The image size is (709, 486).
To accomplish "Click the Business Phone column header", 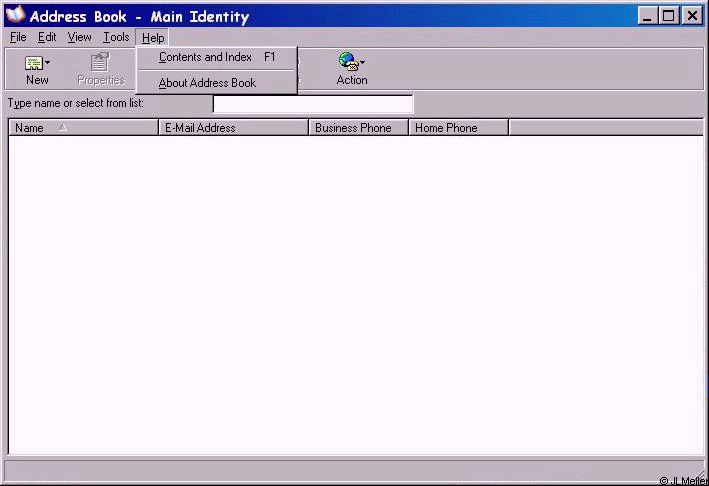I will pos(358,128).
